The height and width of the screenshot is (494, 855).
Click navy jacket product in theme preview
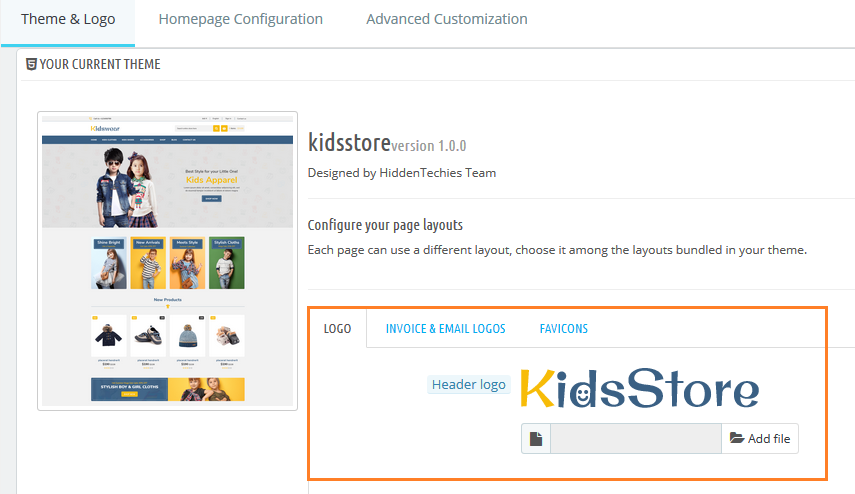pos(109,336)
